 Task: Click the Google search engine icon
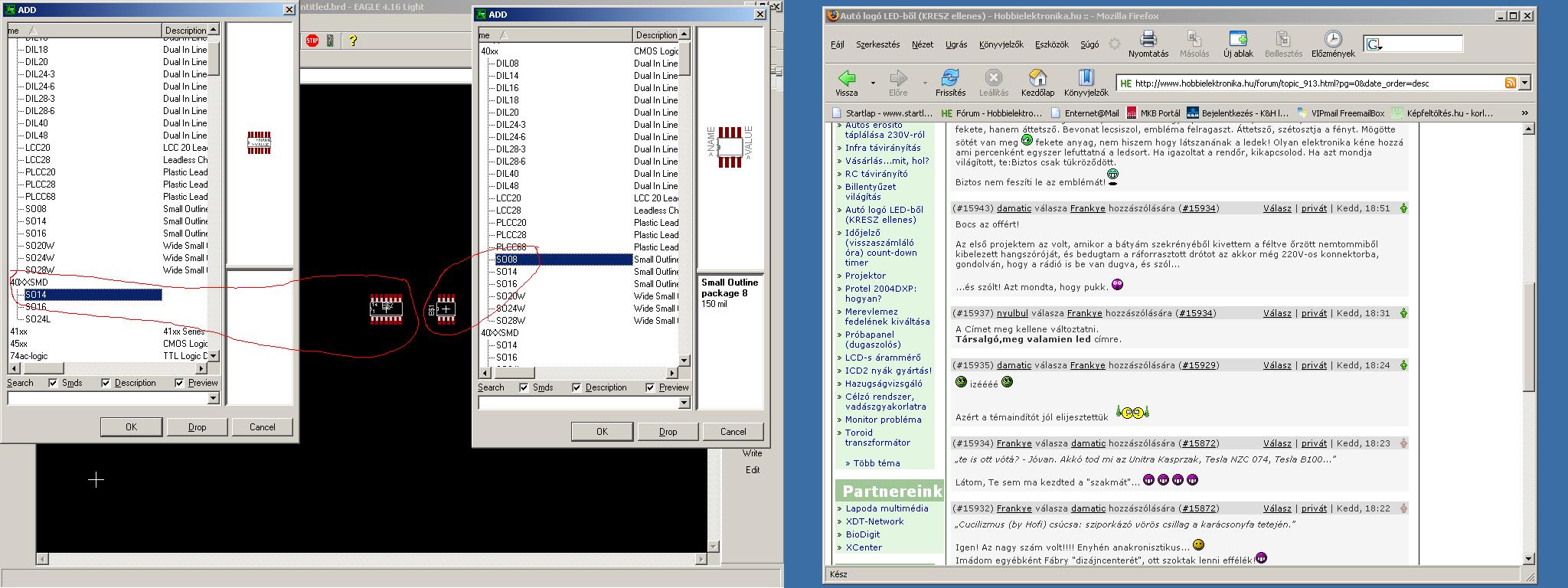tap(1373, 44)
